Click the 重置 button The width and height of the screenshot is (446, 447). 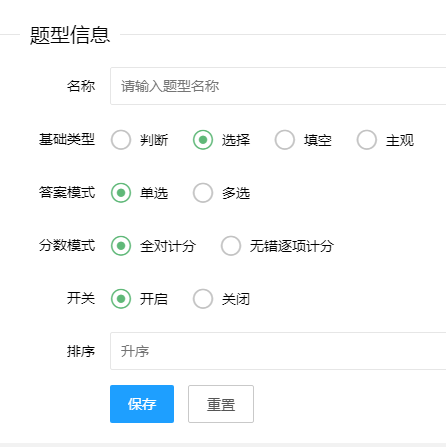(221, 404)
